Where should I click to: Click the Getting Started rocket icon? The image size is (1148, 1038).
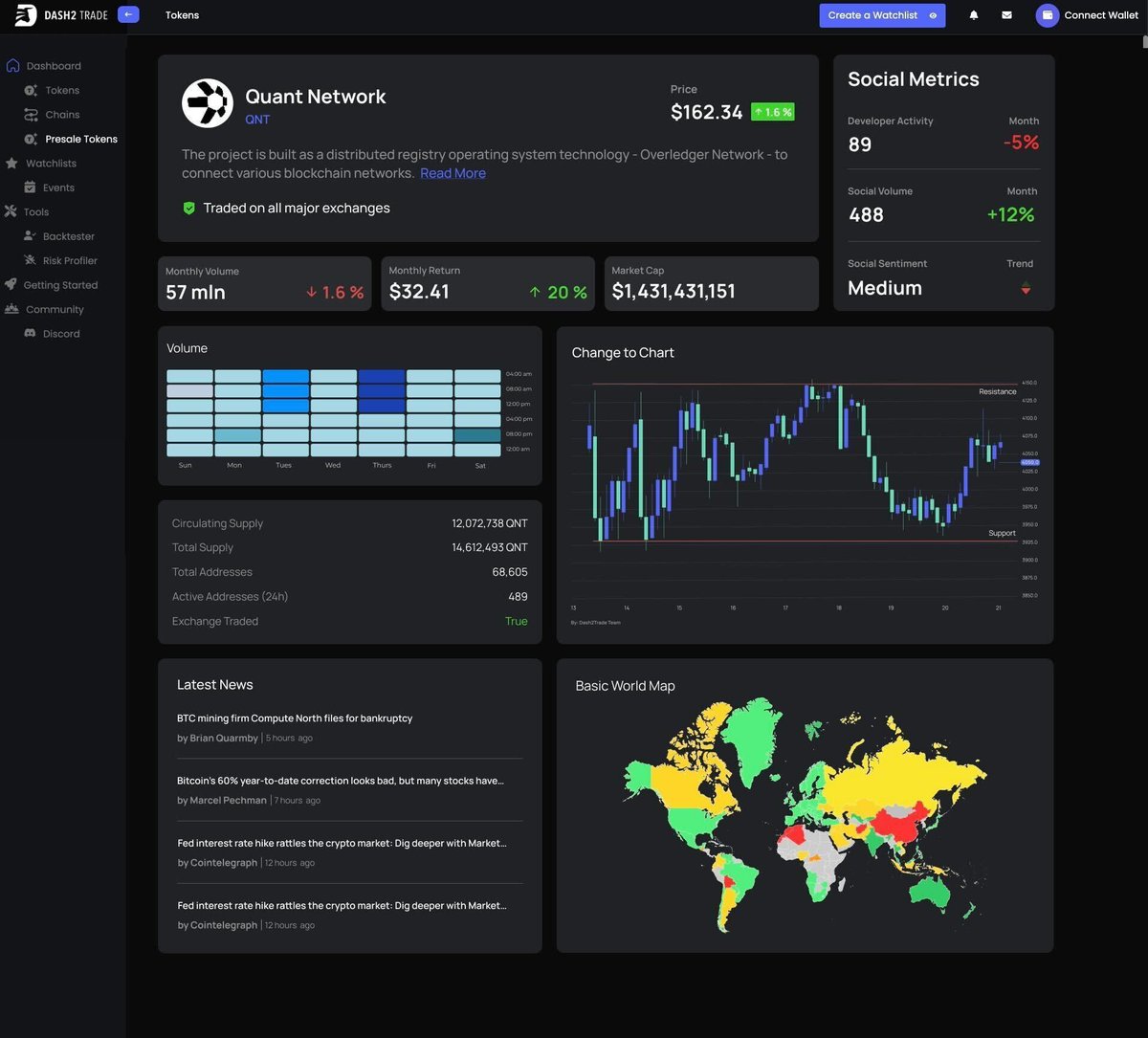tap(11, 284)
